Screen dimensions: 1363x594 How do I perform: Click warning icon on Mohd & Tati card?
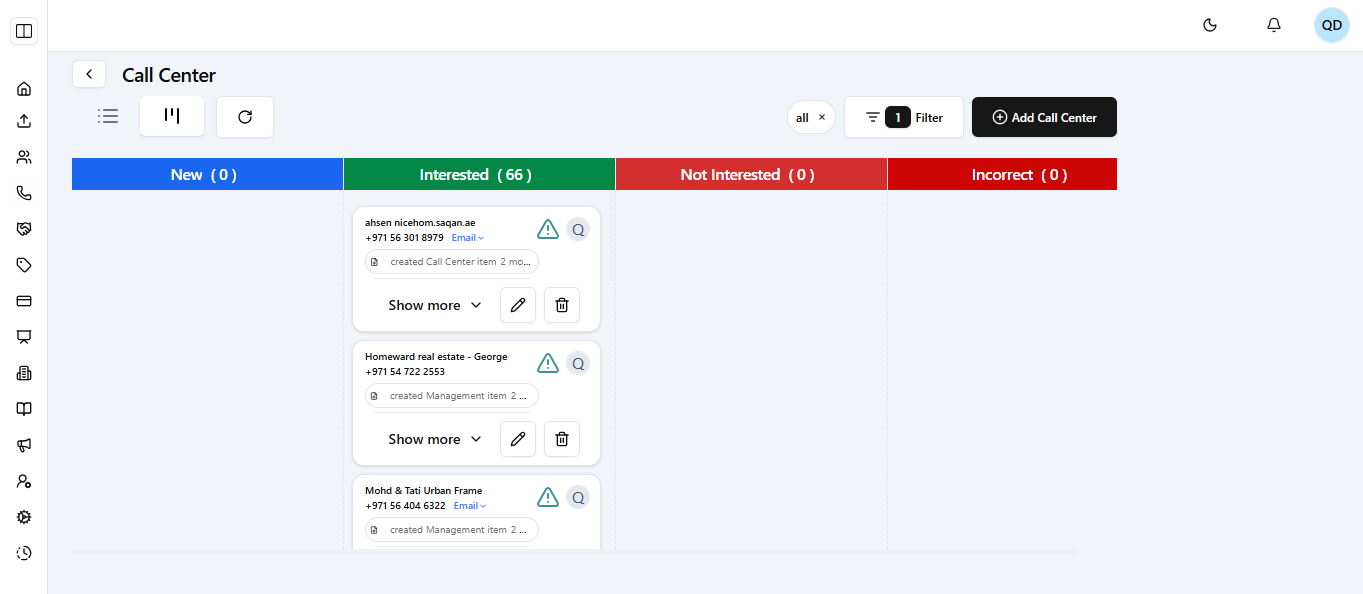548,497
